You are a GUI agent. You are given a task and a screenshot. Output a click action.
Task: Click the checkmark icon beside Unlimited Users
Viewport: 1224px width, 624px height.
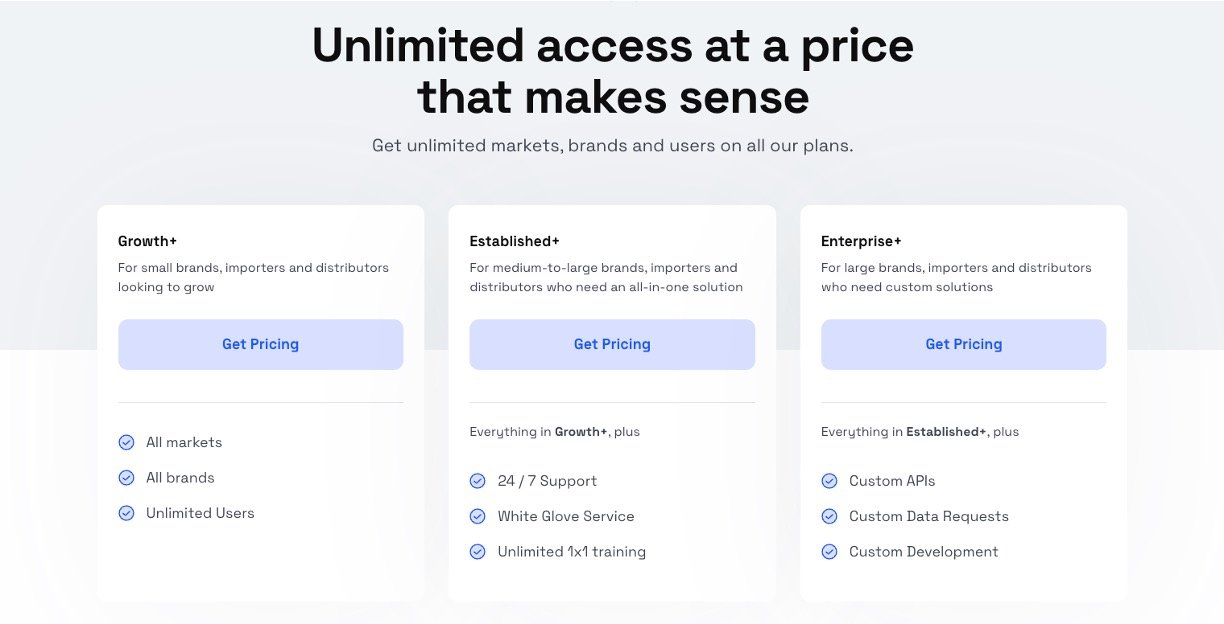[127, 513]
